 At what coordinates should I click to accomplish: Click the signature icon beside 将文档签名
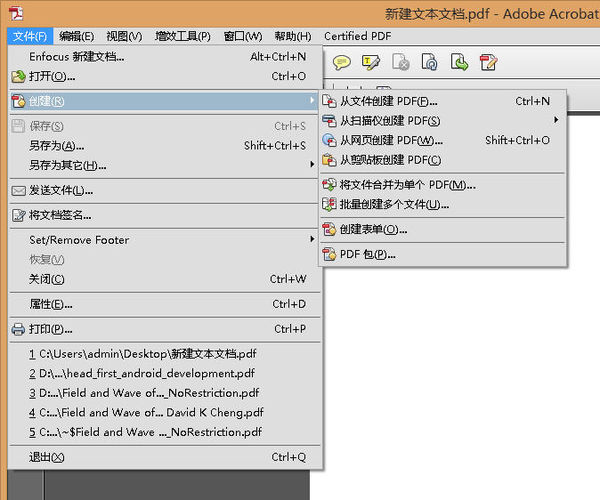pos(18,215)
